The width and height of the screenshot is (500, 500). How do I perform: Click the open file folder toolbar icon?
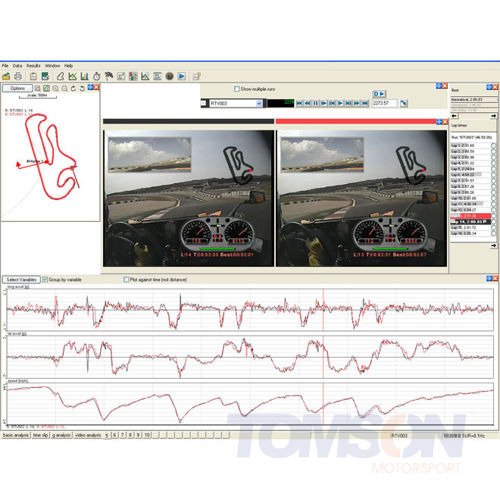[x=6, y=76]
